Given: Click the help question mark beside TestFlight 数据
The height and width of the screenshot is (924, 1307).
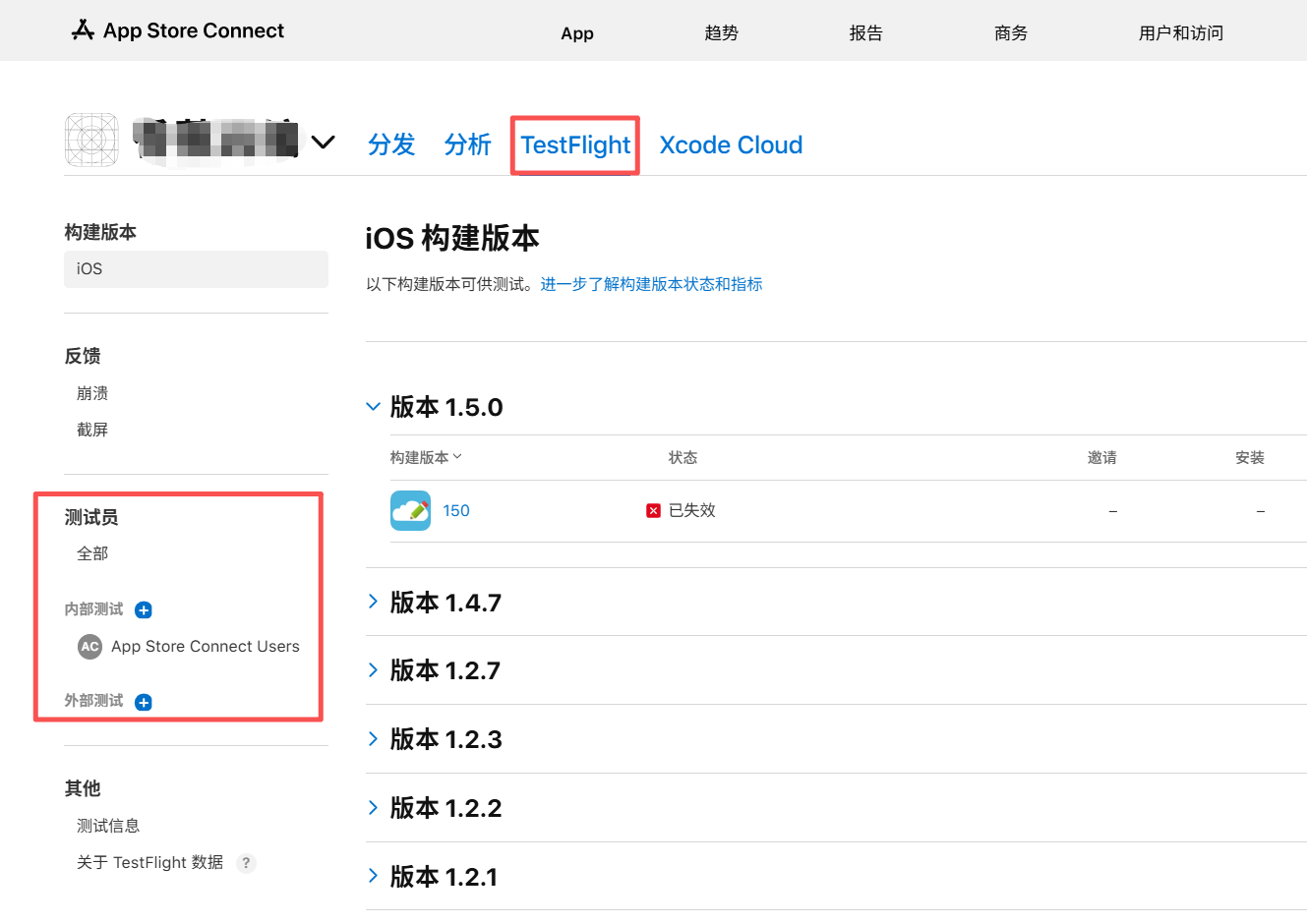Looking at the screenshot, I should 246,863.
